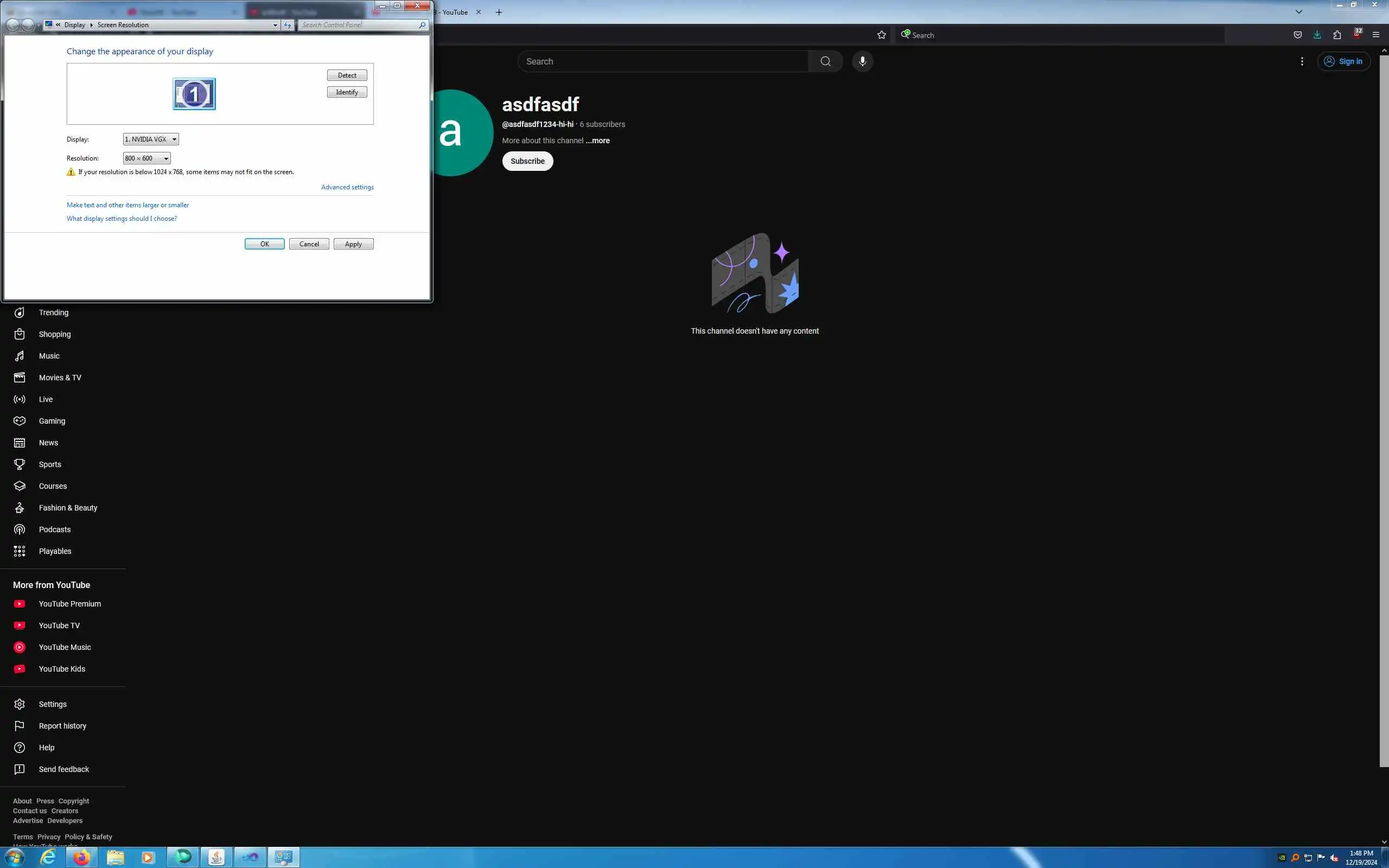Viewport: 1389px width, 868px height.
Task: Open YouTube three-dot settings menu
Action: pyautogui.click(x=1302, y=61)
